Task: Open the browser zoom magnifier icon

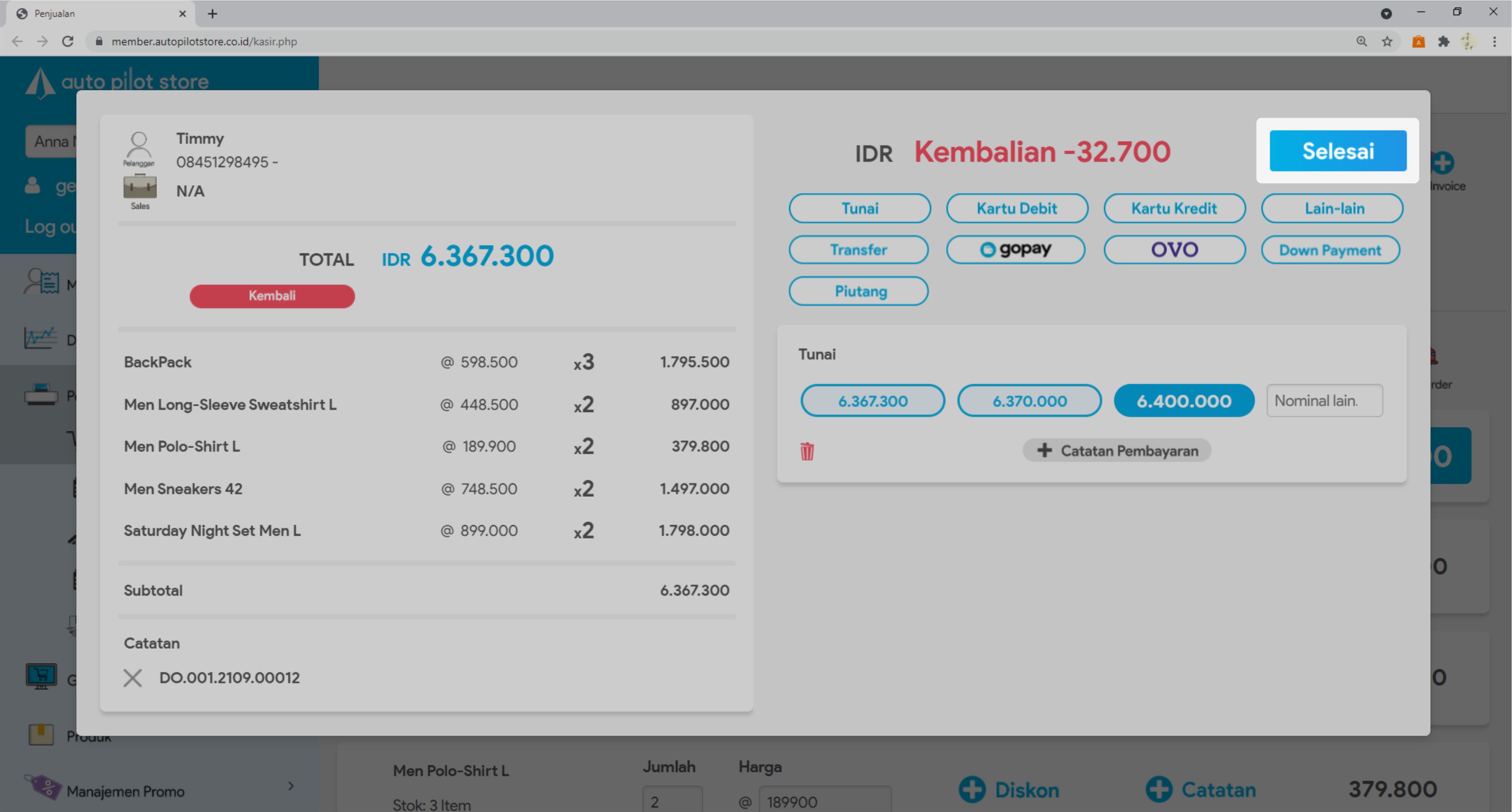Action: [x=1362, y=41]
